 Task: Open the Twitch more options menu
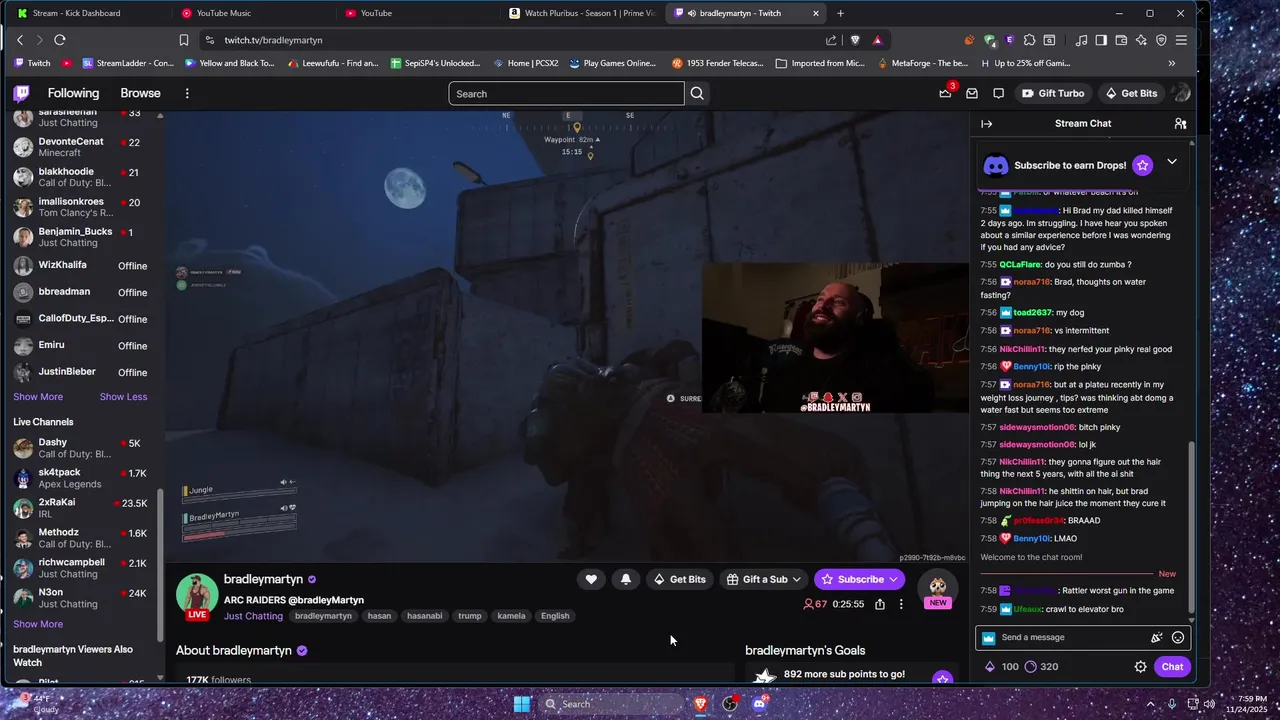[x=187, y=93]
